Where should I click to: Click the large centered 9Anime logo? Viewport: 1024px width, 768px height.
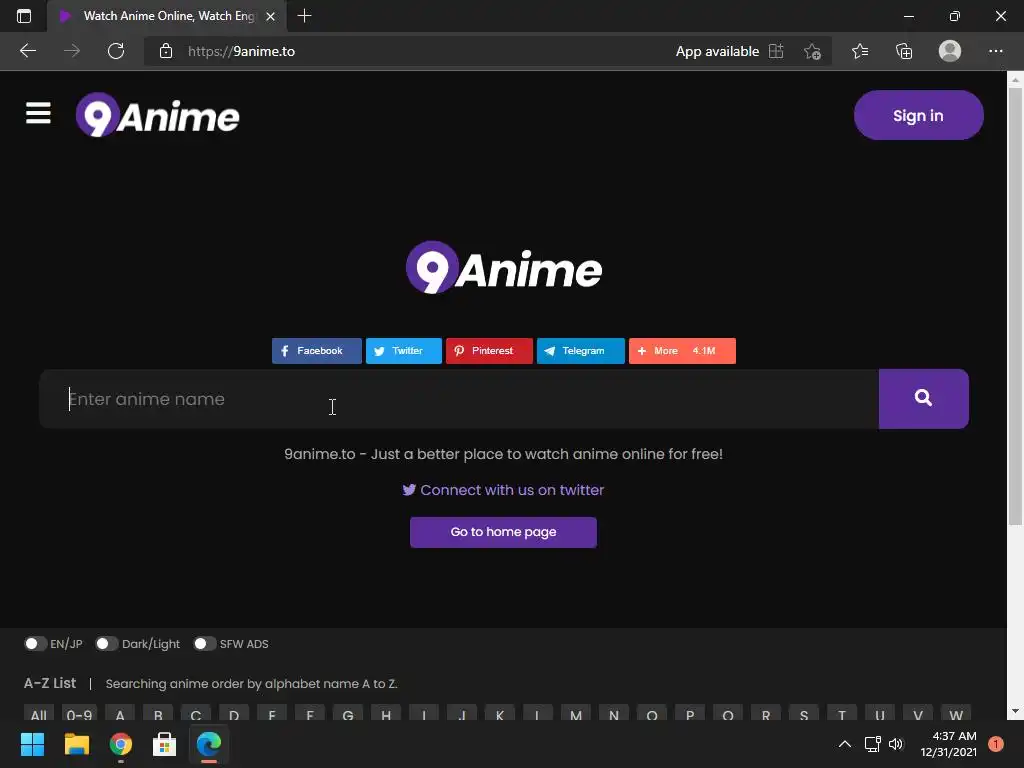504,268
